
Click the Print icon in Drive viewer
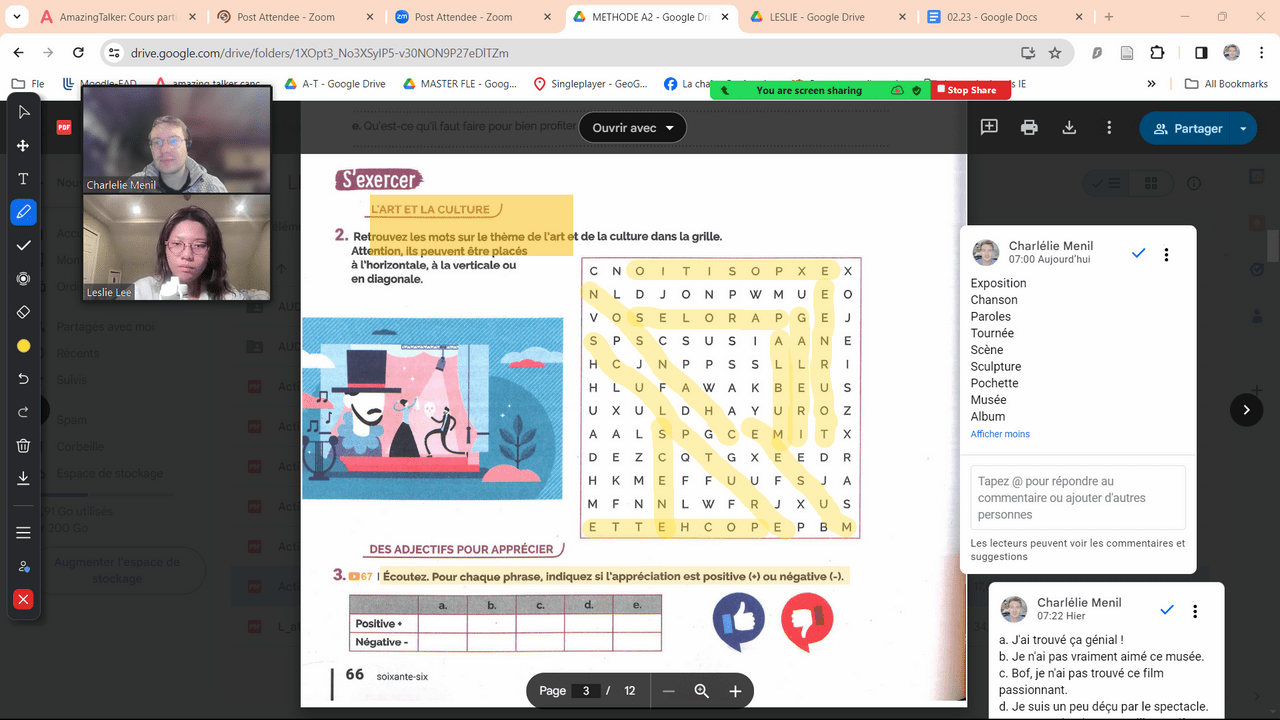coord(1029,128)
